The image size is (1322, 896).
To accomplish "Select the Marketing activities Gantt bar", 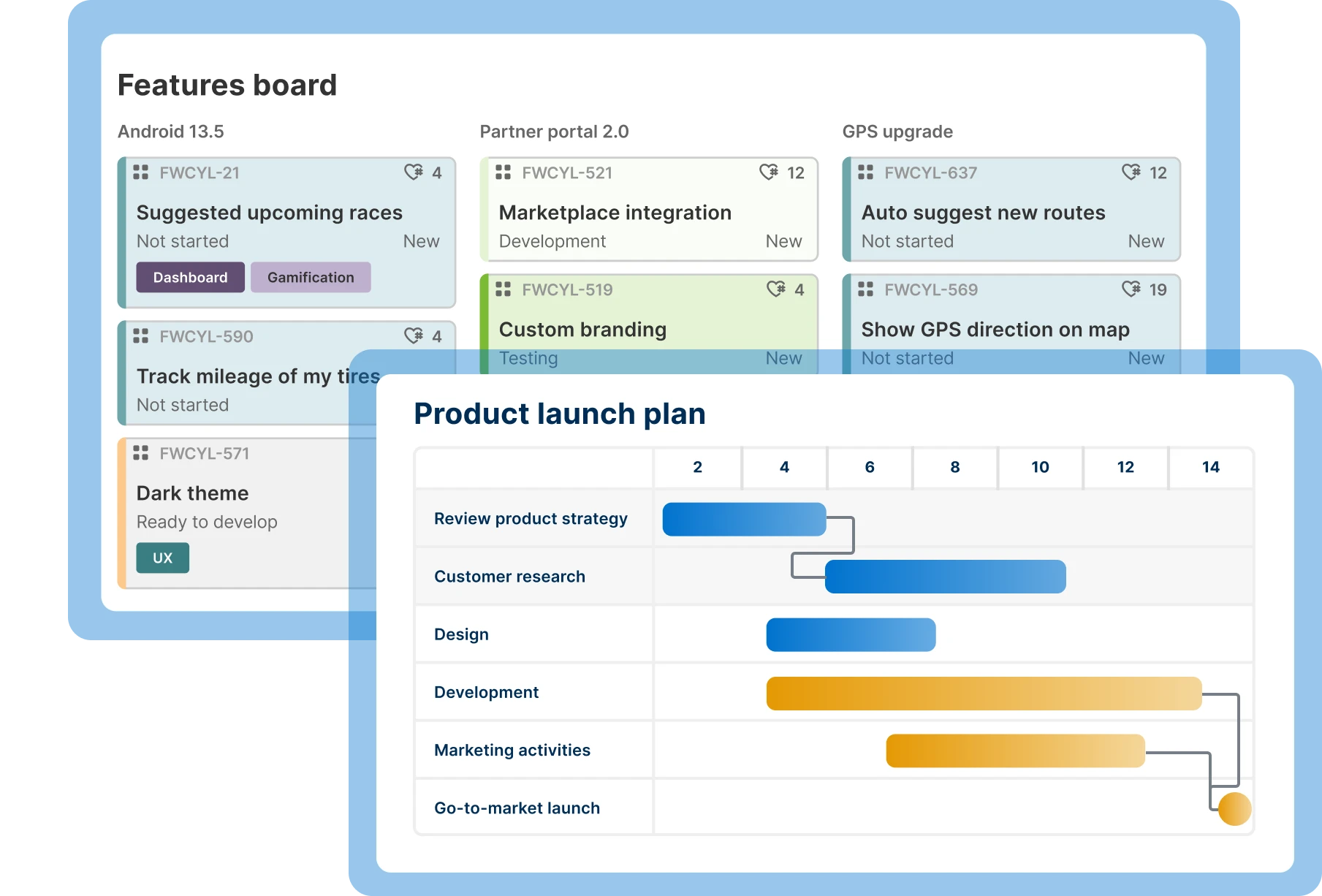I will pyautogui.click(x=1016, y=751).
